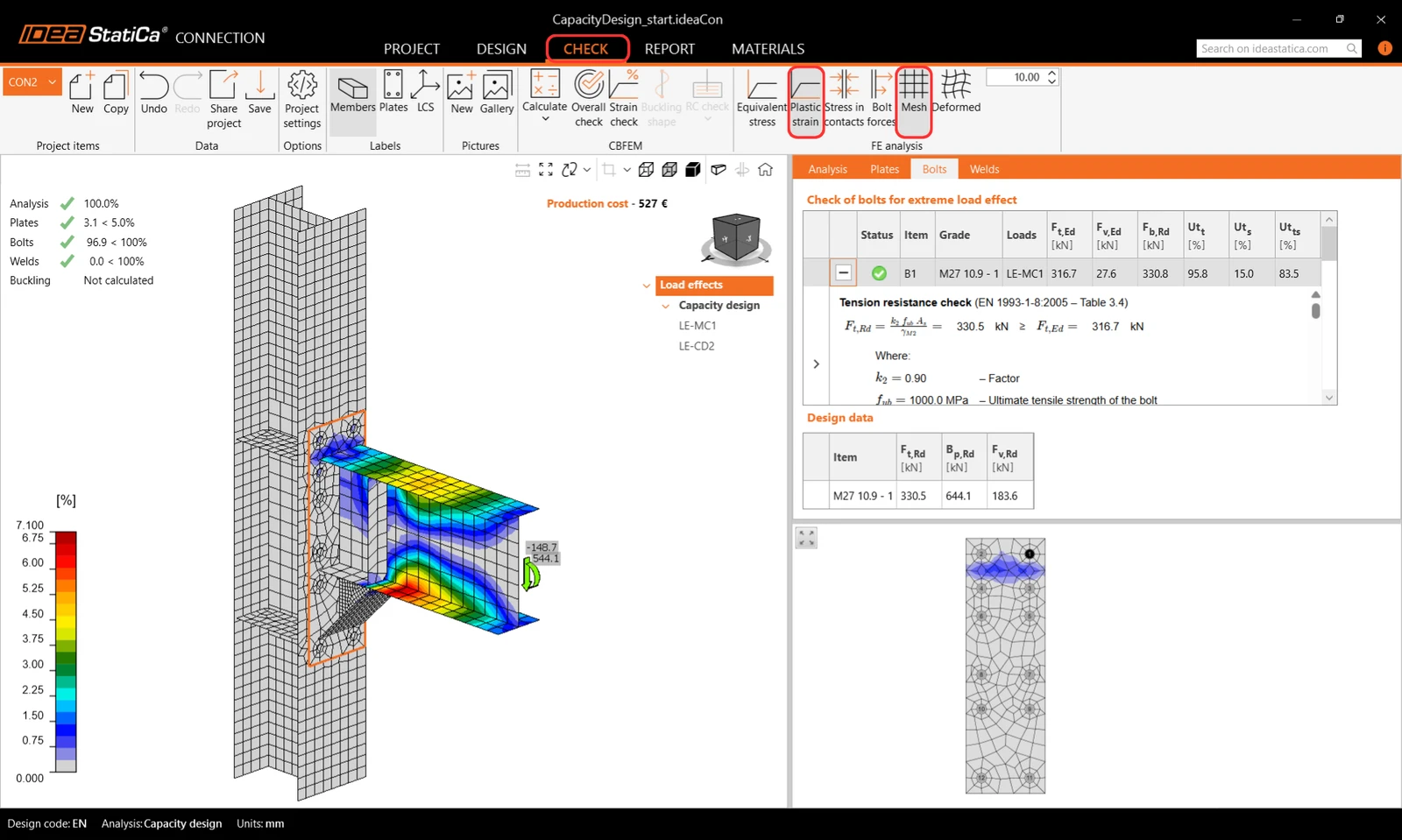Show Bolt forces
The image size is (1402, 840).
[882, 99]
